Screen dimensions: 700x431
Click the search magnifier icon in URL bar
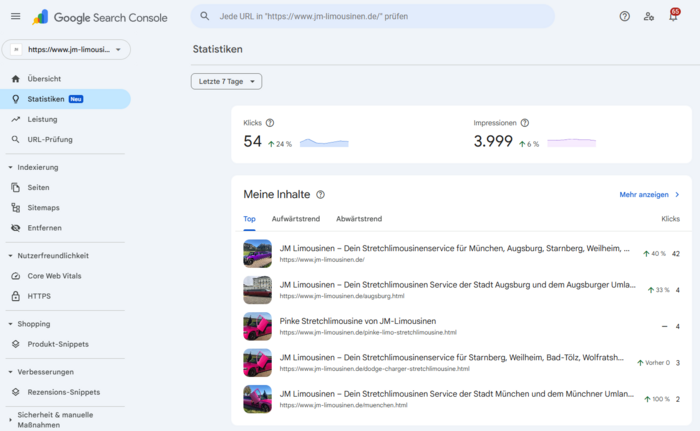(204, 16)
